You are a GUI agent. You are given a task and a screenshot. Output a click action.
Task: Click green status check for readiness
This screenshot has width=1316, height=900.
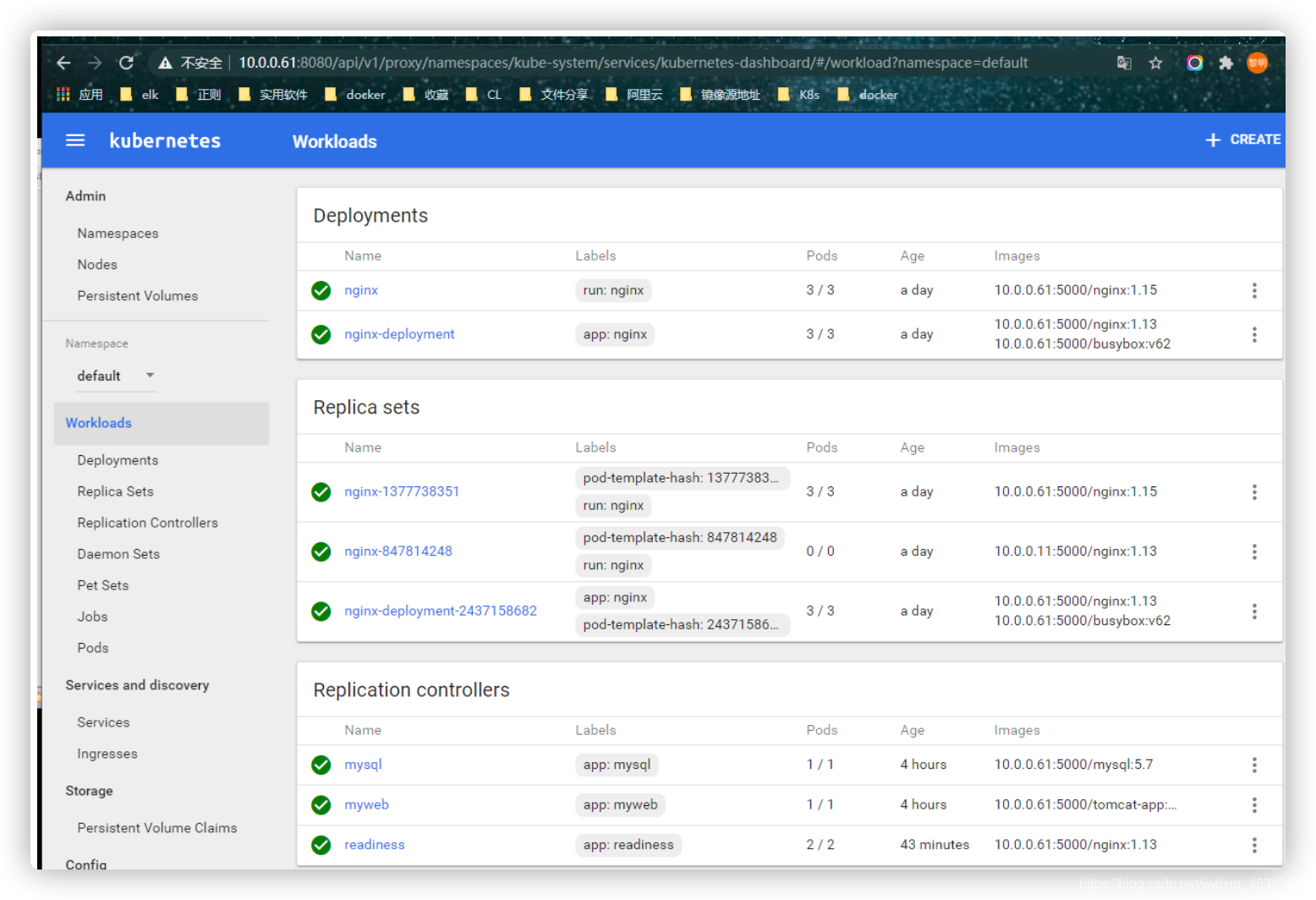tap(321, 844)
